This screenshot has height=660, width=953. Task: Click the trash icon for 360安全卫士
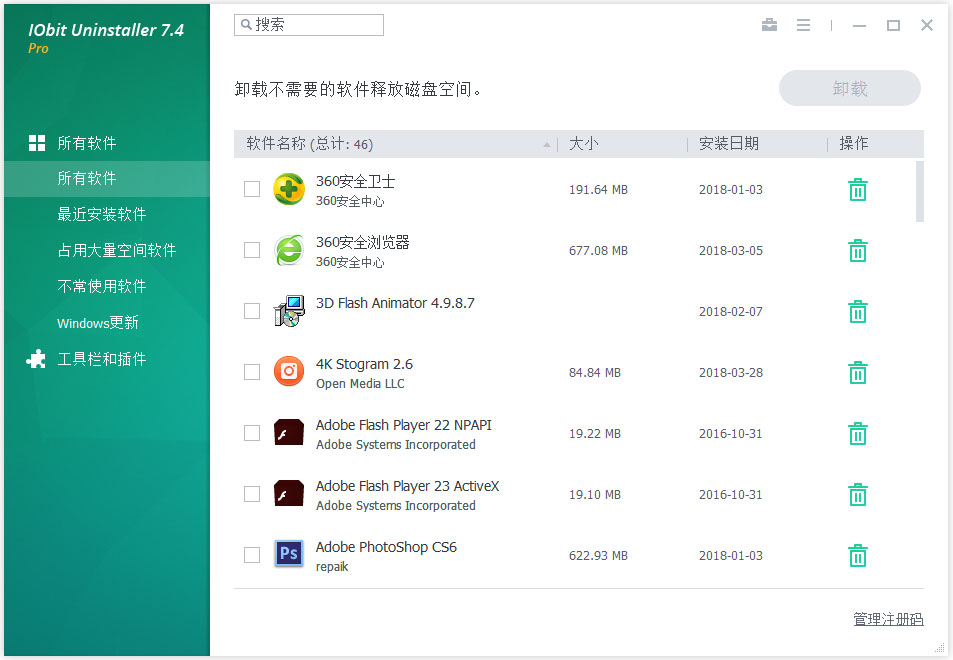coord(857,190)
